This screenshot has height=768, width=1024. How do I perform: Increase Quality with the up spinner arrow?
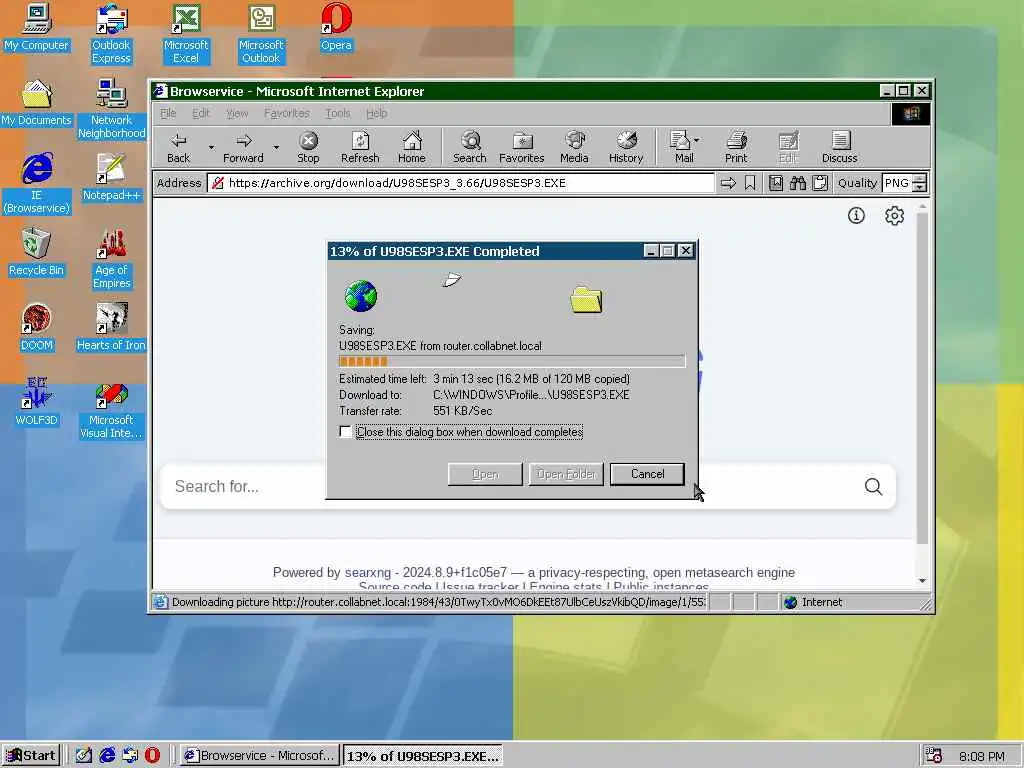coord(920,178)
